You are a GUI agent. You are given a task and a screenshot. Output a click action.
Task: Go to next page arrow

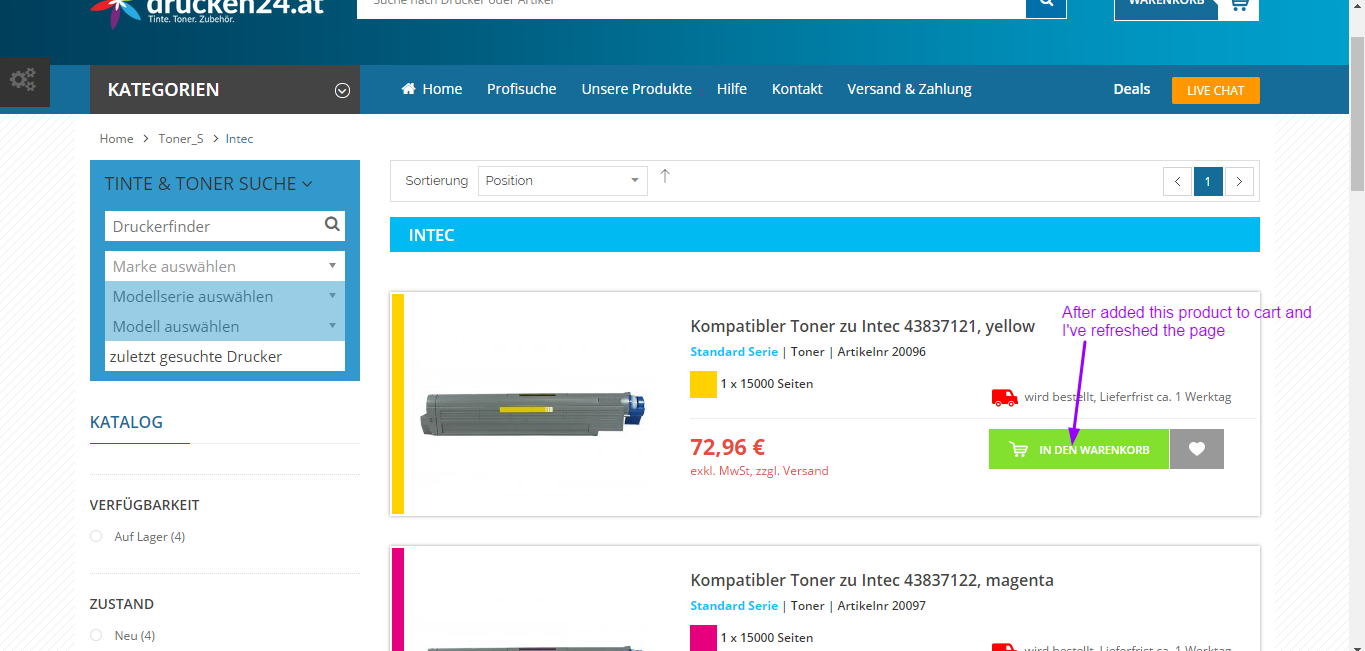point(1239,181)
